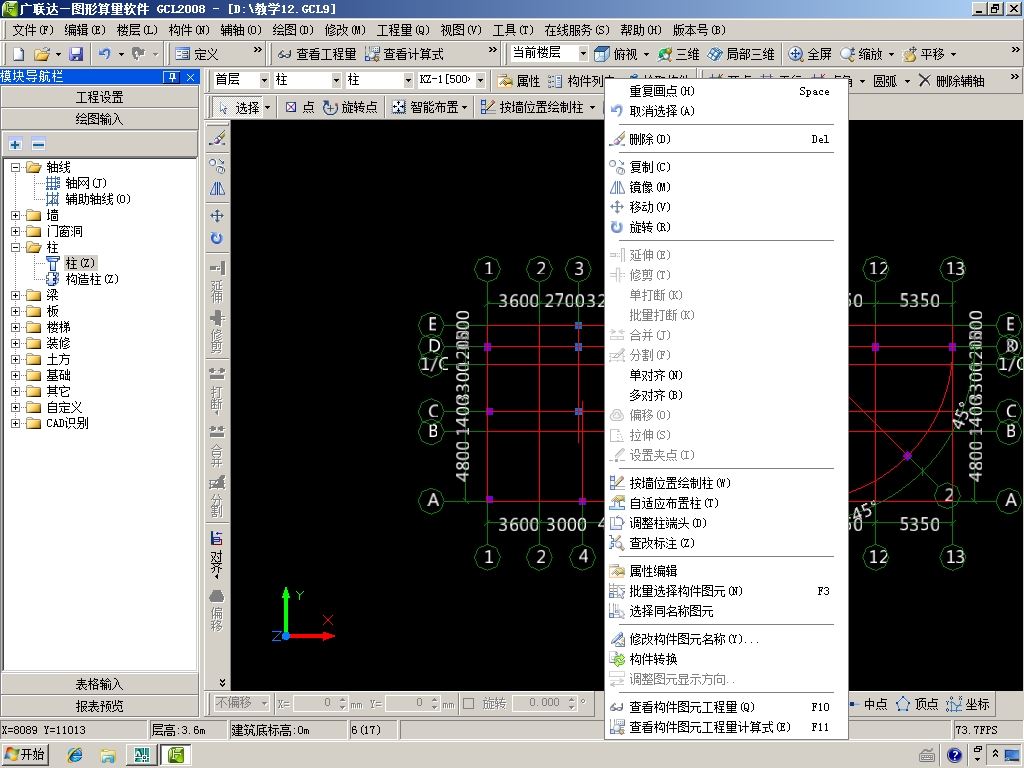Click the rotate tool in vertical toolbar
The height and width of the screenshot is (768, 1024).
[217, 239]
